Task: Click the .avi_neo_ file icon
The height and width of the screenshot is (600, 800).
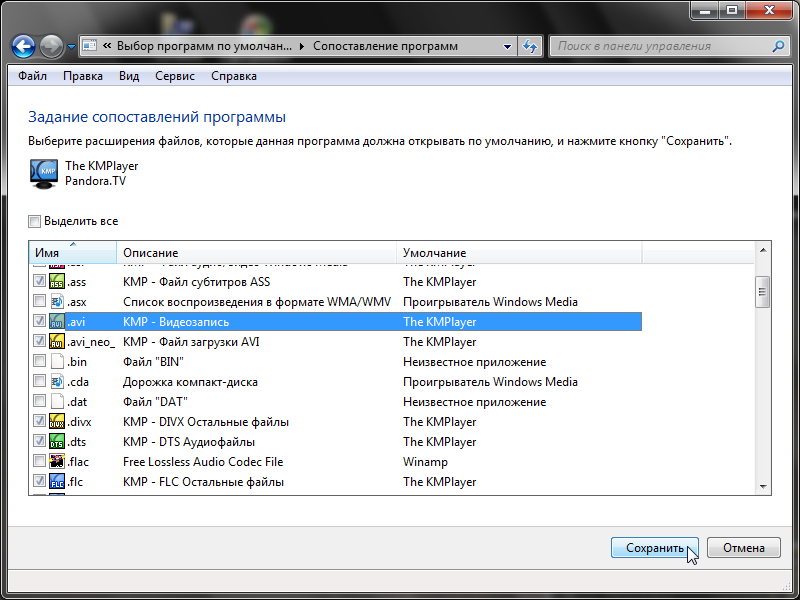Action: coord(57,341)
